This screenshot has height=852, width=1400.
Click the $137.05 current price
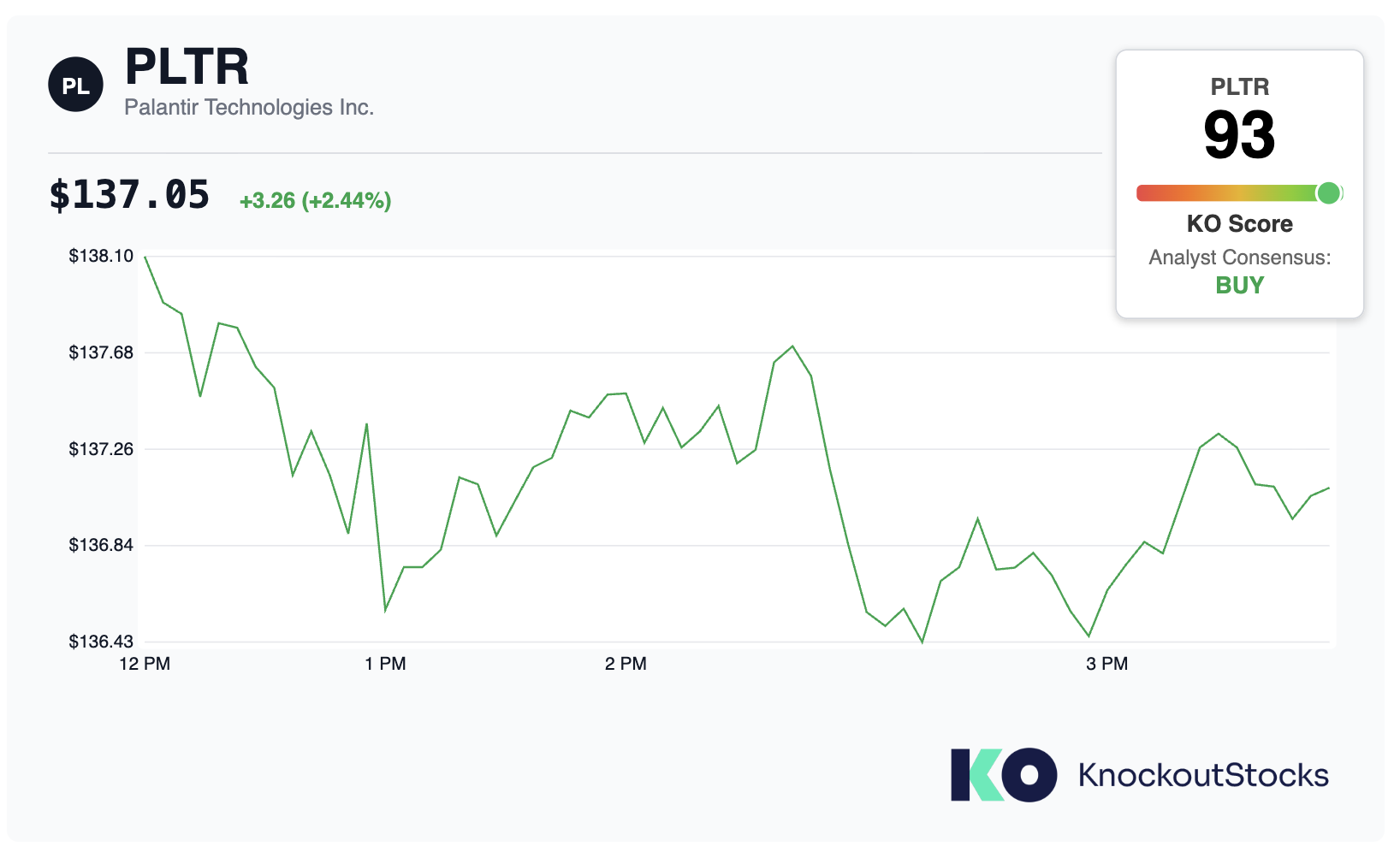129,195
